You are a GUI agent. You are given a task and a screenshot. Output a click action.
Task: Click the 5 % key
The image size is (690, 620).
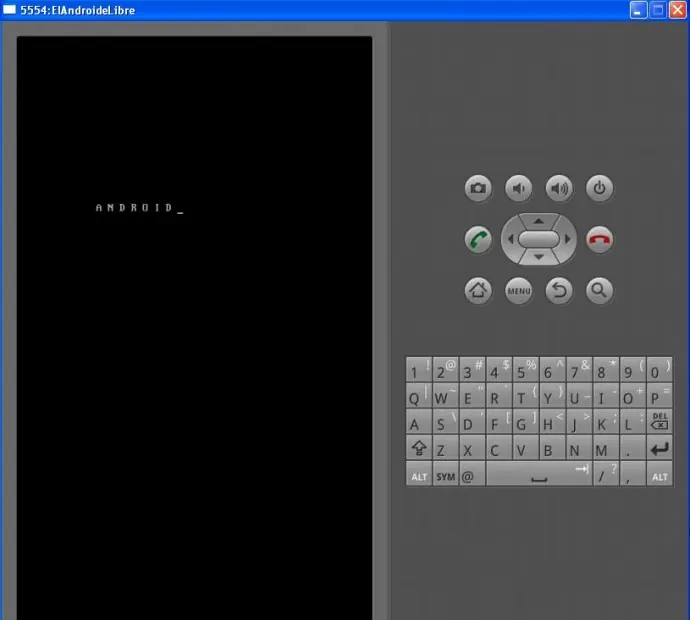coord(526,370)
